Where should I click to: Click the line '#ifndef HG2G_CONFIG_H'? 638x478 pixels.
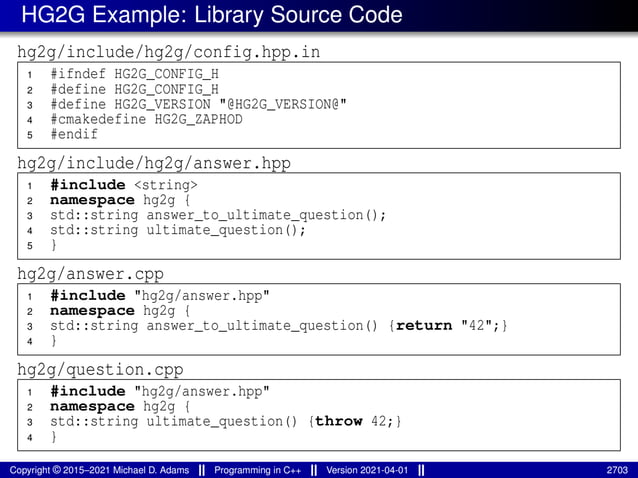click(x=134, y=74)
